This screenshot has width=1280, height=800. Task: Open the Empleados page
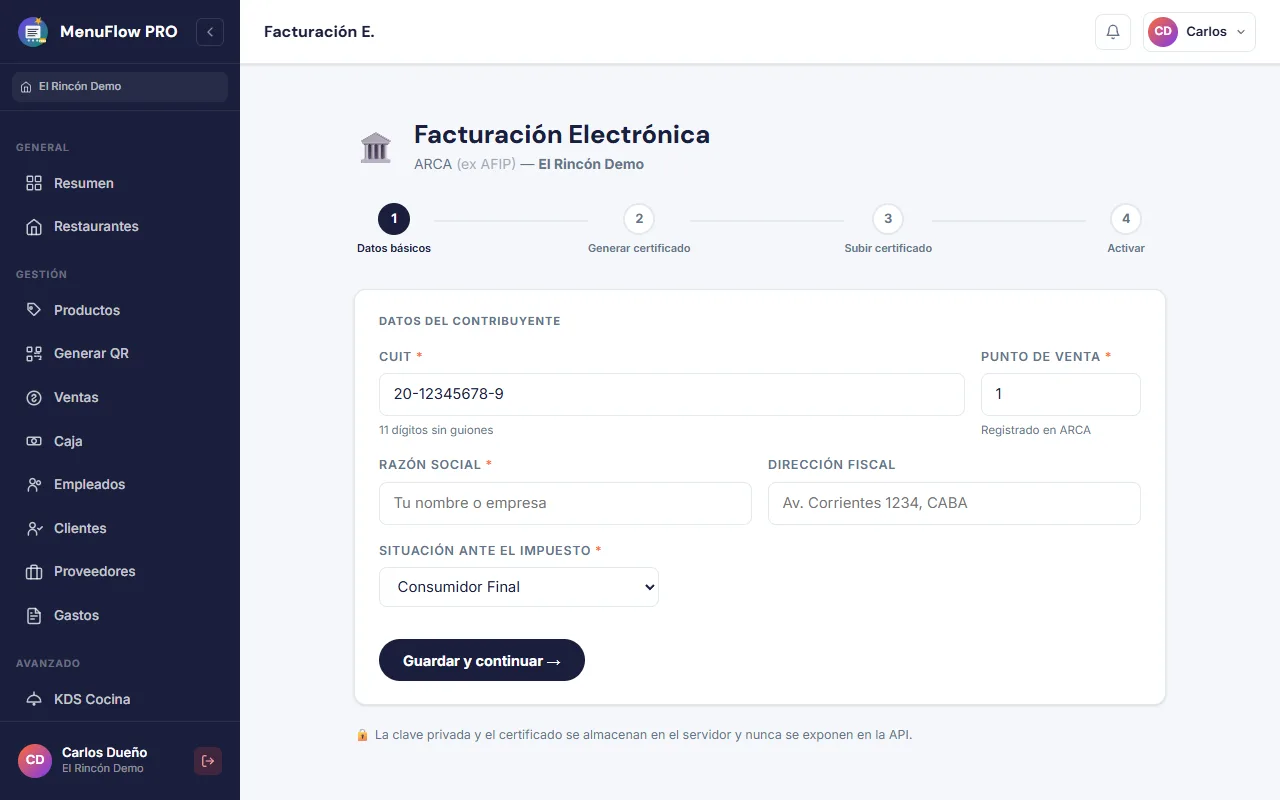(120, 485)
